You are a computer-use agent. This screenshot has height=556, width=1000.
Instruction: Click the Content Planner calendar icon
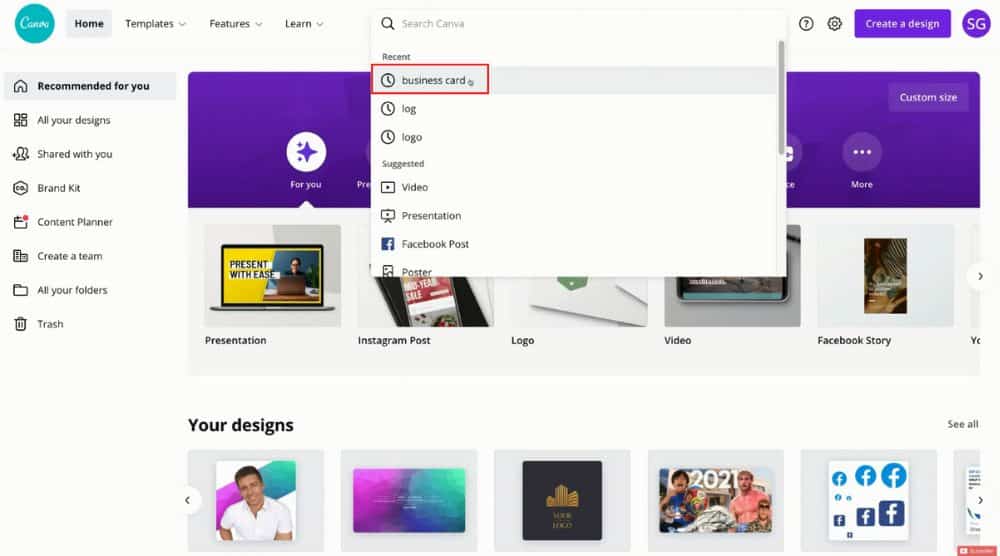pos(20,222)
